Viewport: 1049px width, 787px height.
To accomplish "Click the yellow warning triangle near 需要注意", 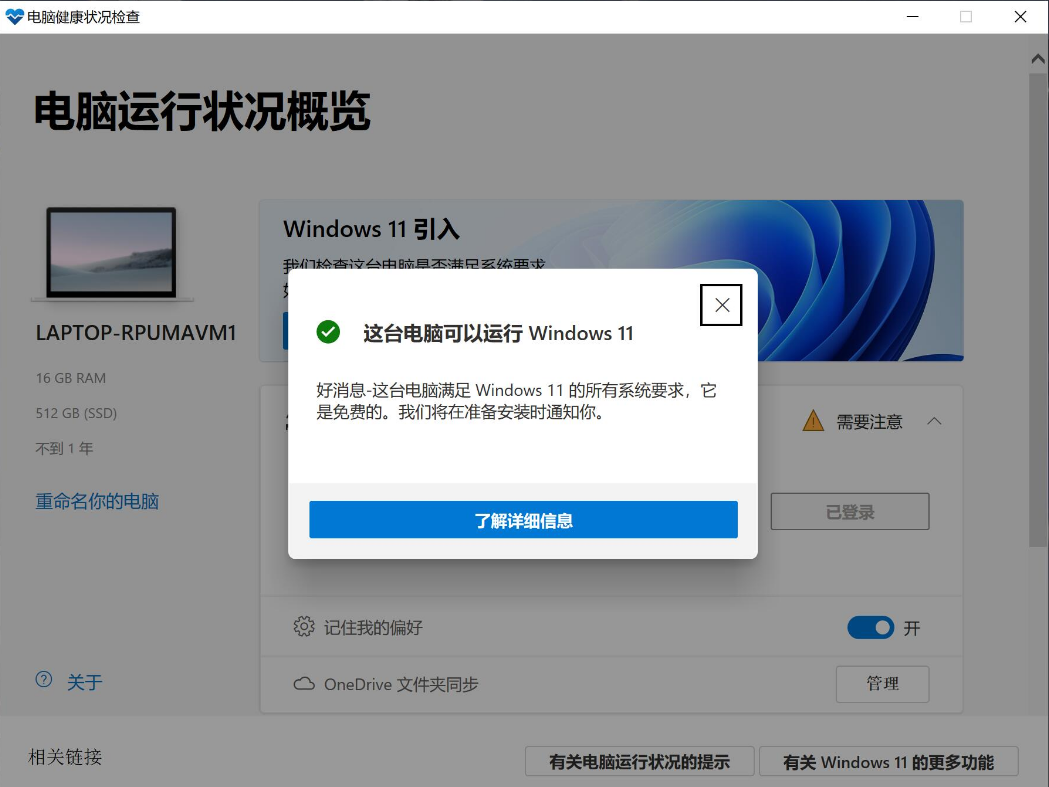I will coord(813,420).
